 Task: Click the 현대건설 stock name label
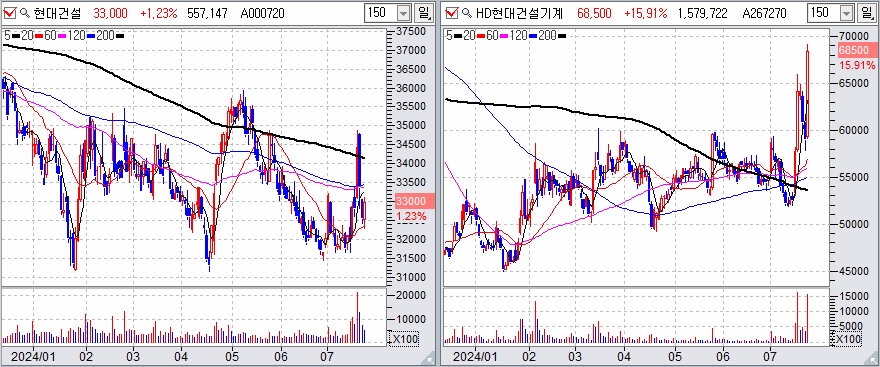pos(57,13)
